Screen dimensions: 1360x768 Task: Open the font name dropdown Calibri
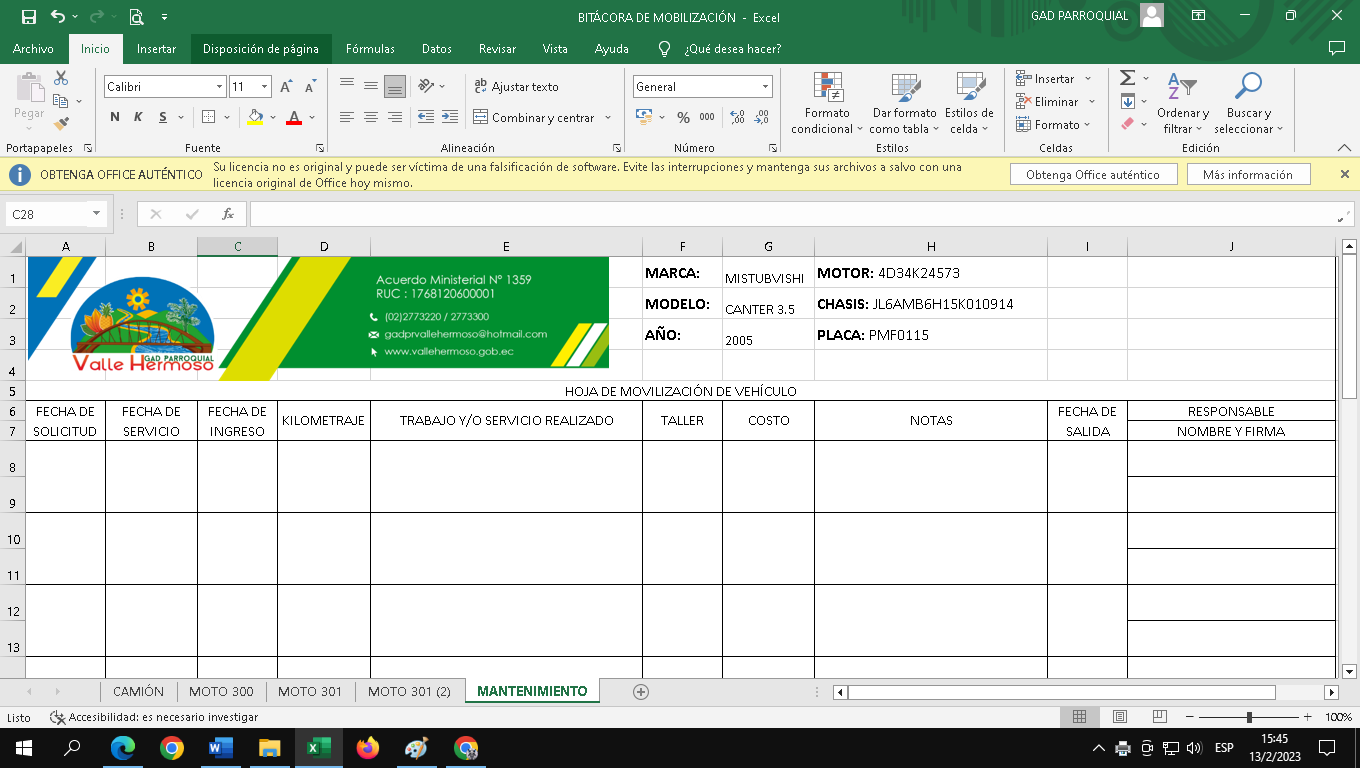[220, 87]
